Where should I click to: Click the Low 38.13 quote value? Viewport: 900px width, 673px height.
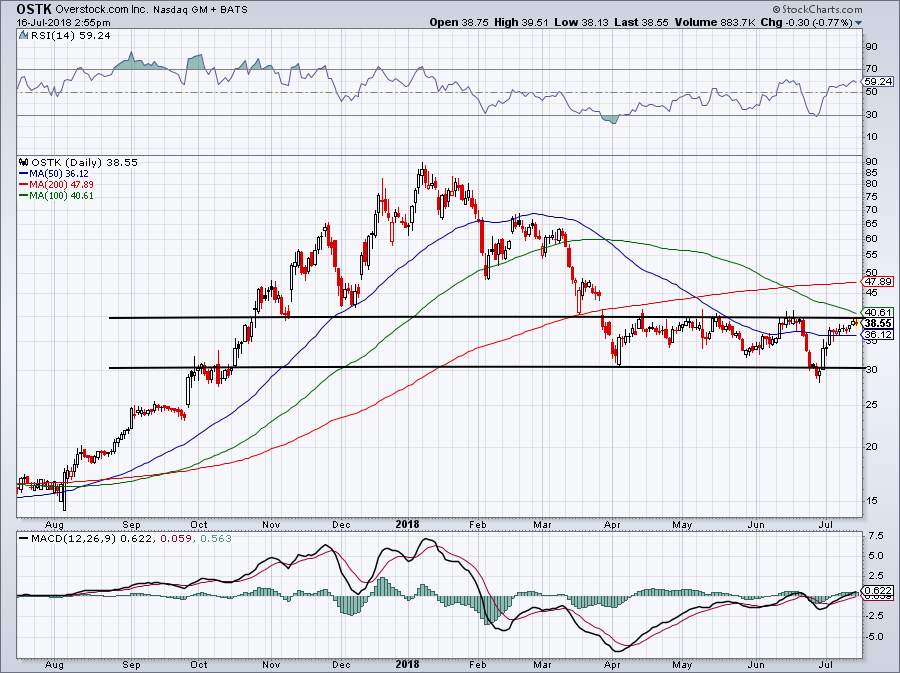coord(581,22)
